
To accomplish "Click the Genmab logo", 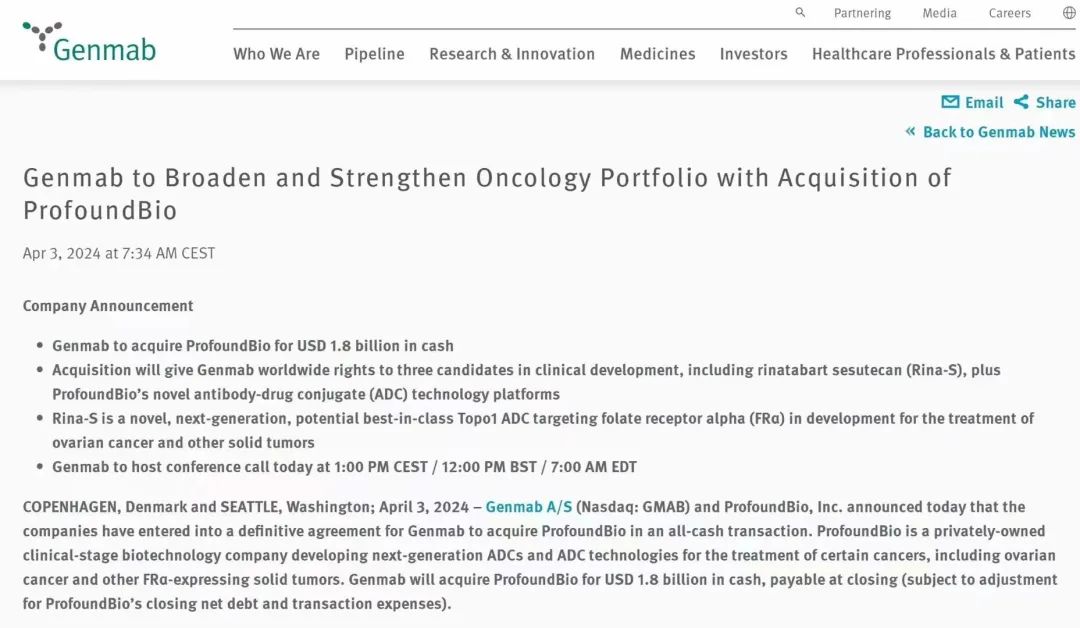I will coord(89,42).
